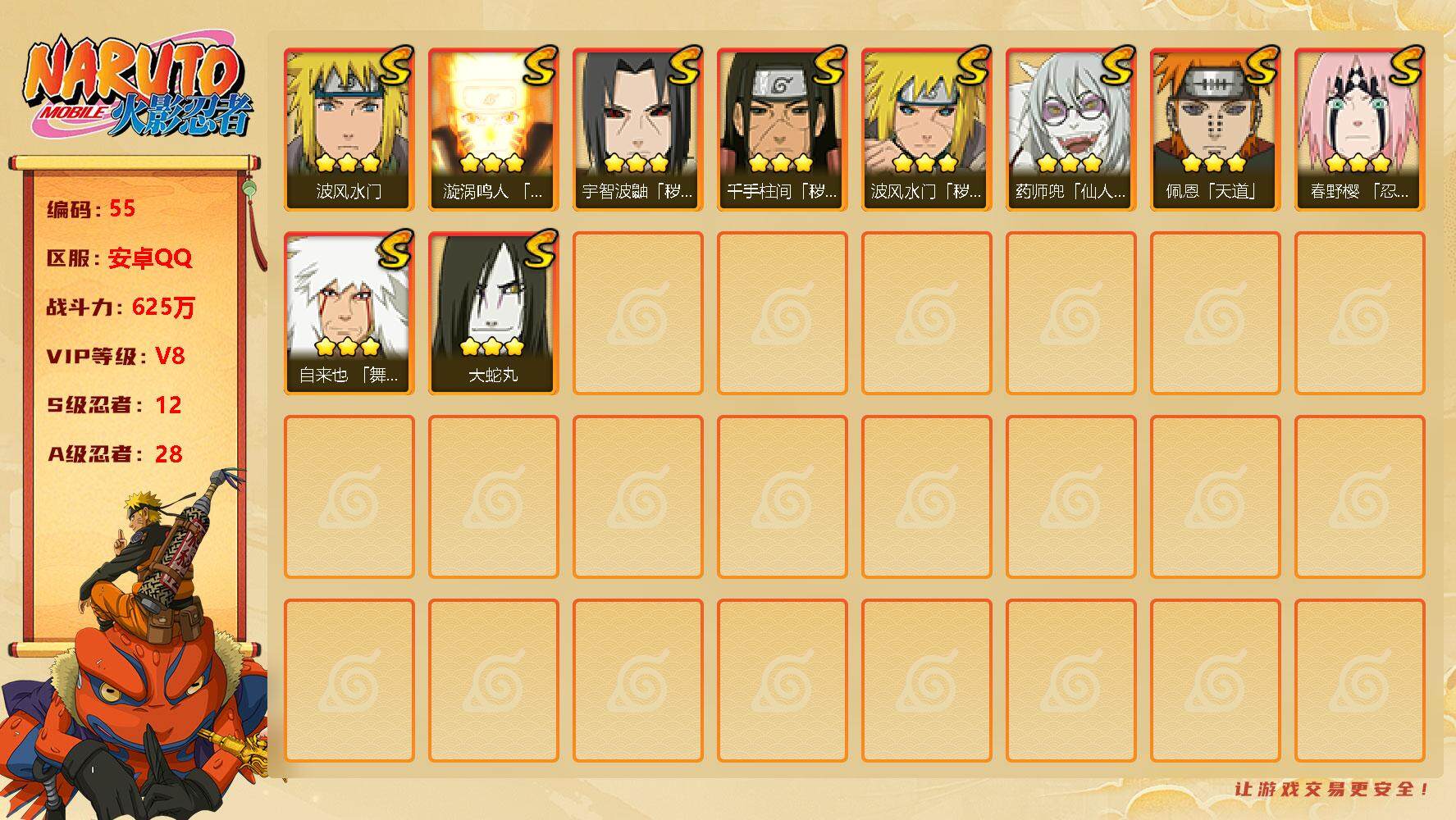Screen dimensions: 1456x820
Task: Select the 自来也 ninja card
Action: click(x=349, y=313)
